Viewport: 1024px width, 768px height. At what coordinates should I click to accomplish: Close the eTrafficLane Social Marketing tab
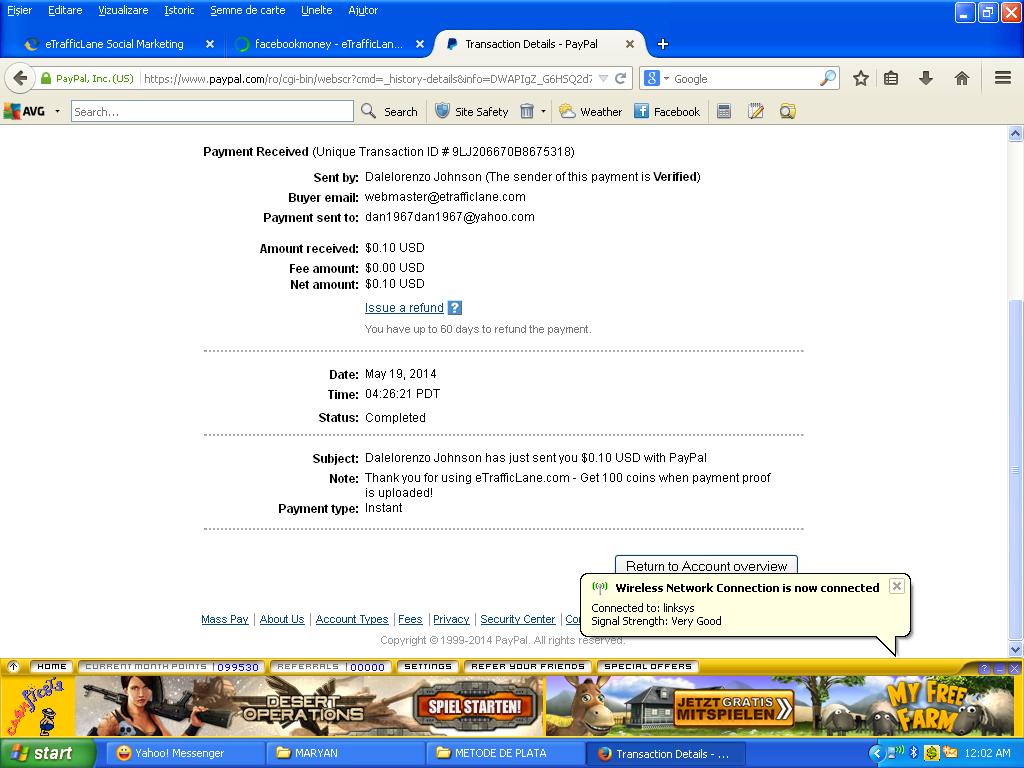click(210, 44)
